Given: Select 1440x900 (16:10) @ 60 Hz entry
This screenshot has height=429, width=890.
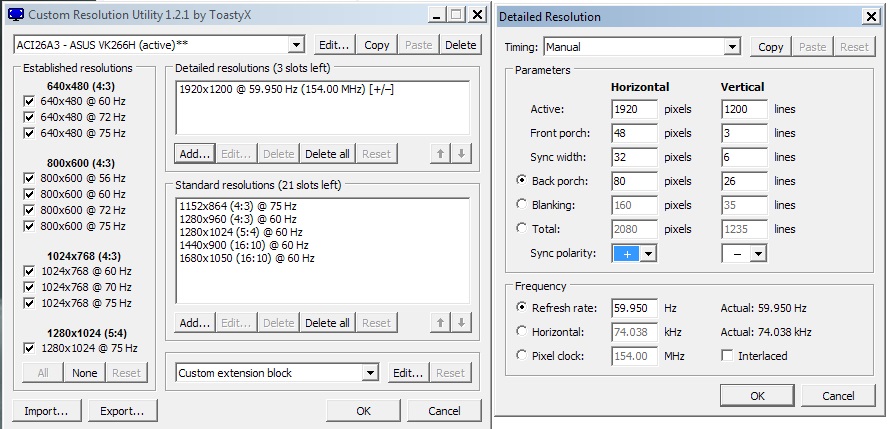Looking at the screenshot, I should [242, 245].
